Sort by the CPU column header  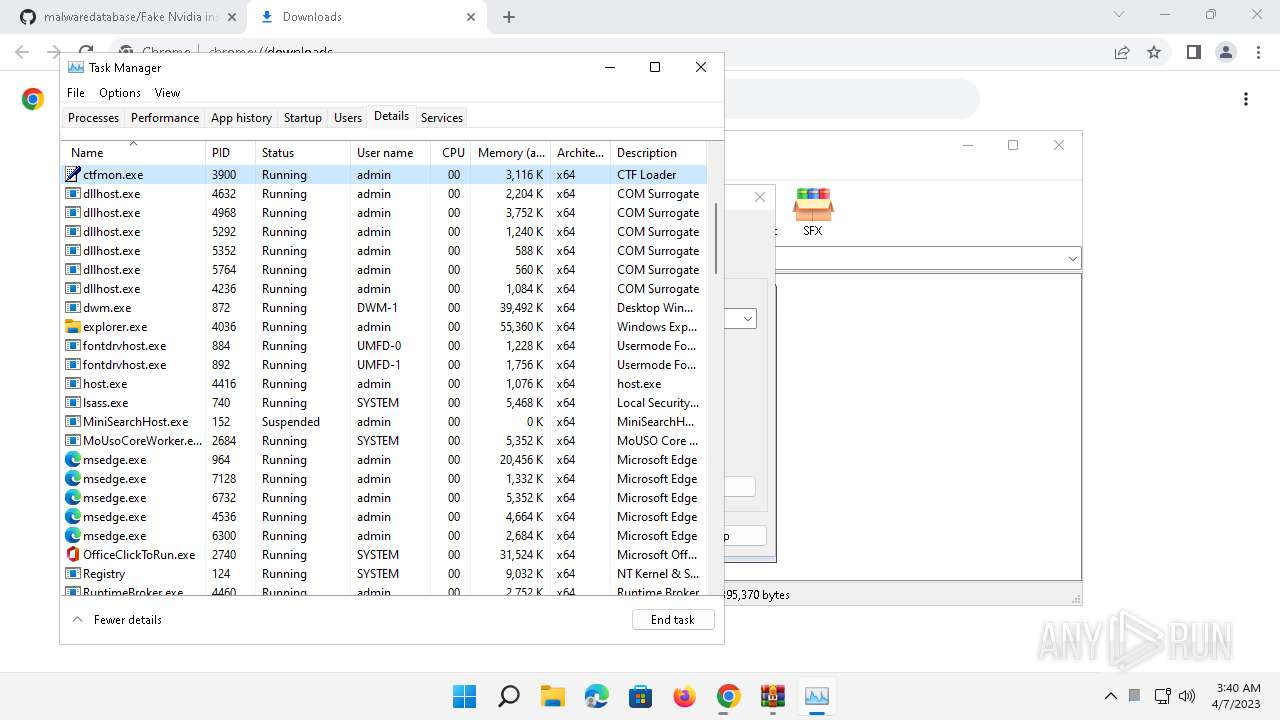click(x=453, y=153)
